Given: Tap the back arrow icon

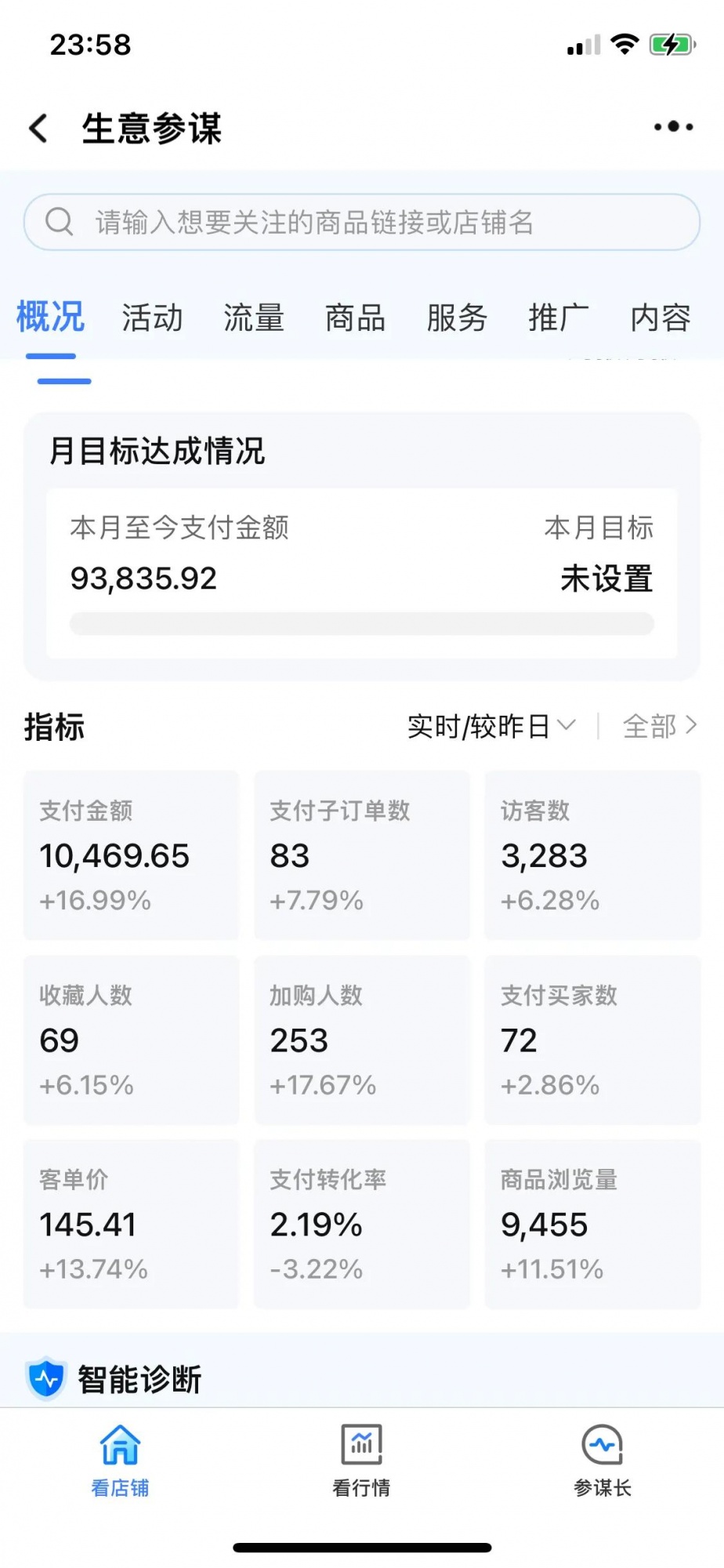Looking at the screenshot, I should (x=39, y=128).
